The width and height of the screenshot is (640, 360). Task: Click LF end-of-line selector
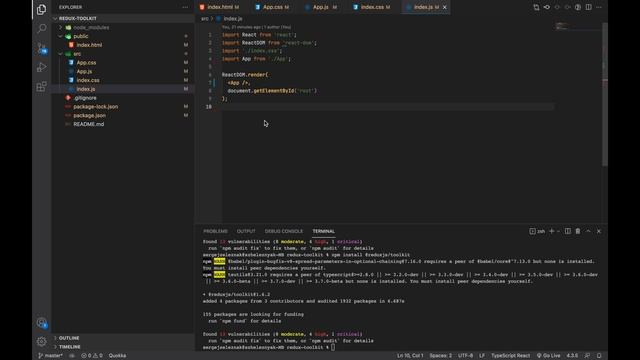click(x=482, y=356)
